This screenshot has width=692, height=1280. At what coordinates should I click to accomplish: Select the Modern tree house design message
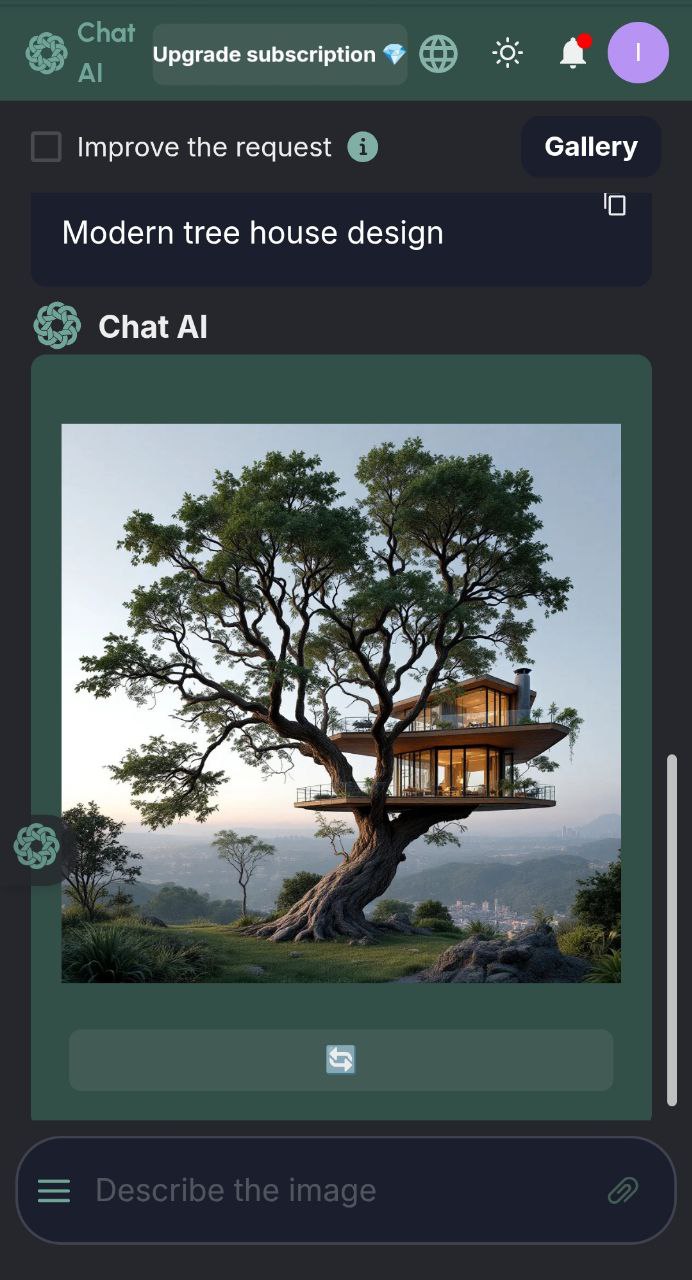341,238
